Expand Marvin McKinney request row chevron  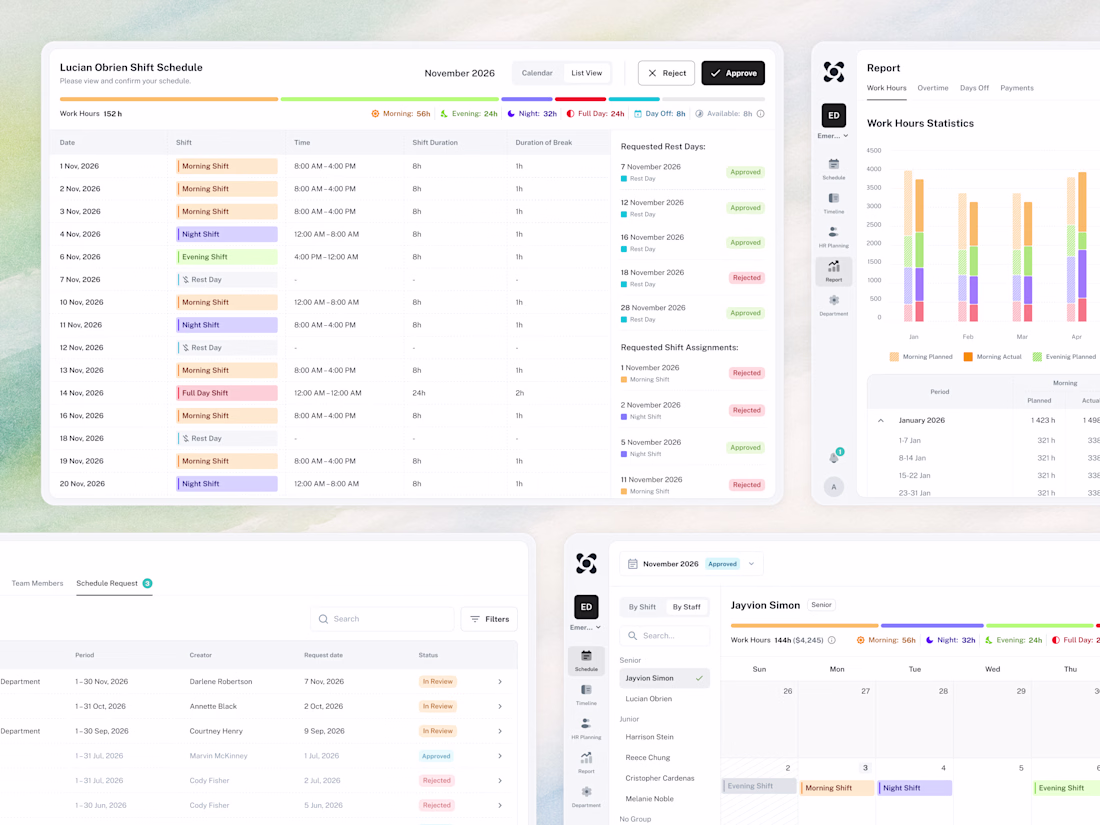click(x=500, y=756)
